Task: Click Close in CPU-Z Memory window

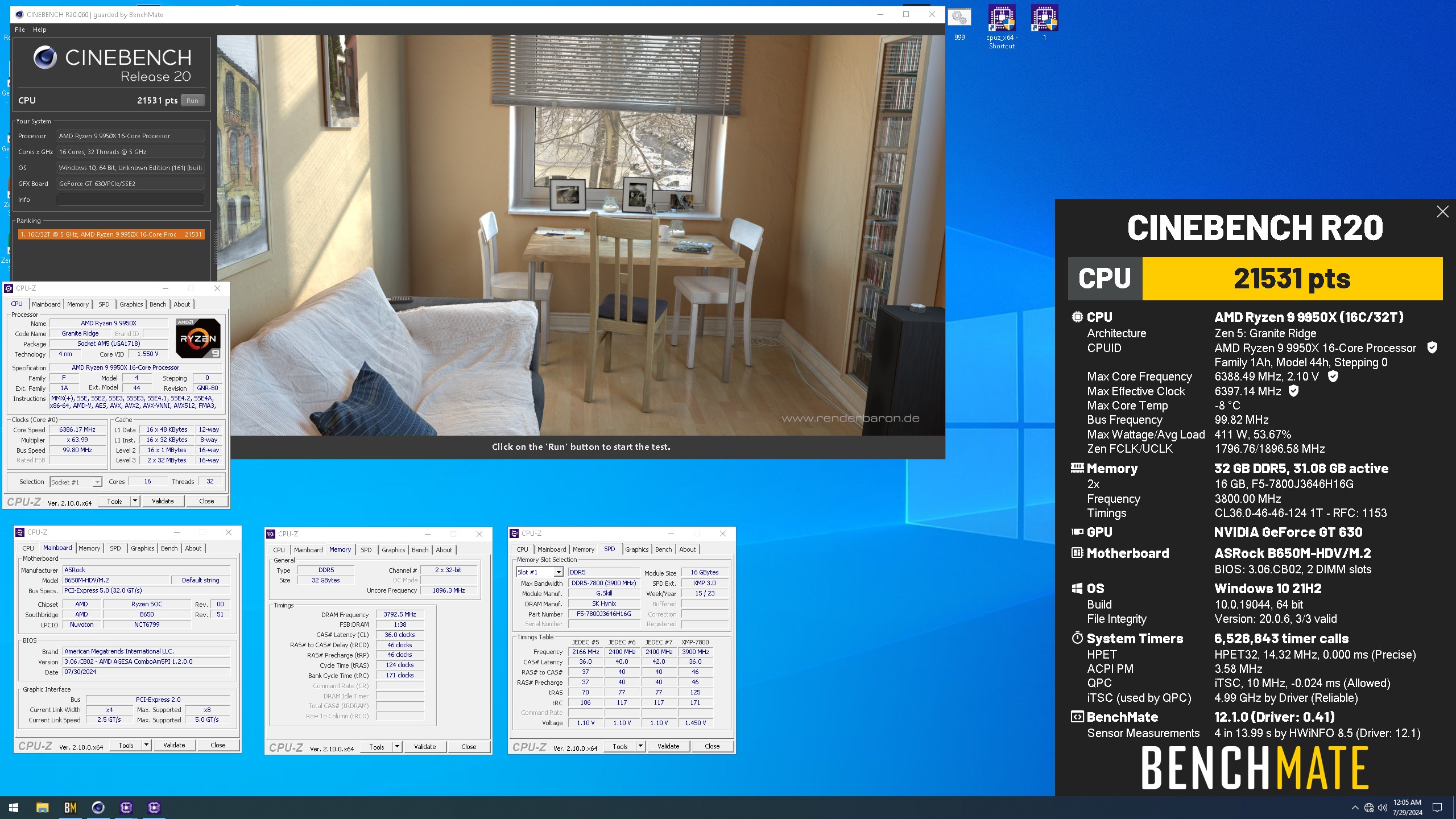Action: pos(469,747)
